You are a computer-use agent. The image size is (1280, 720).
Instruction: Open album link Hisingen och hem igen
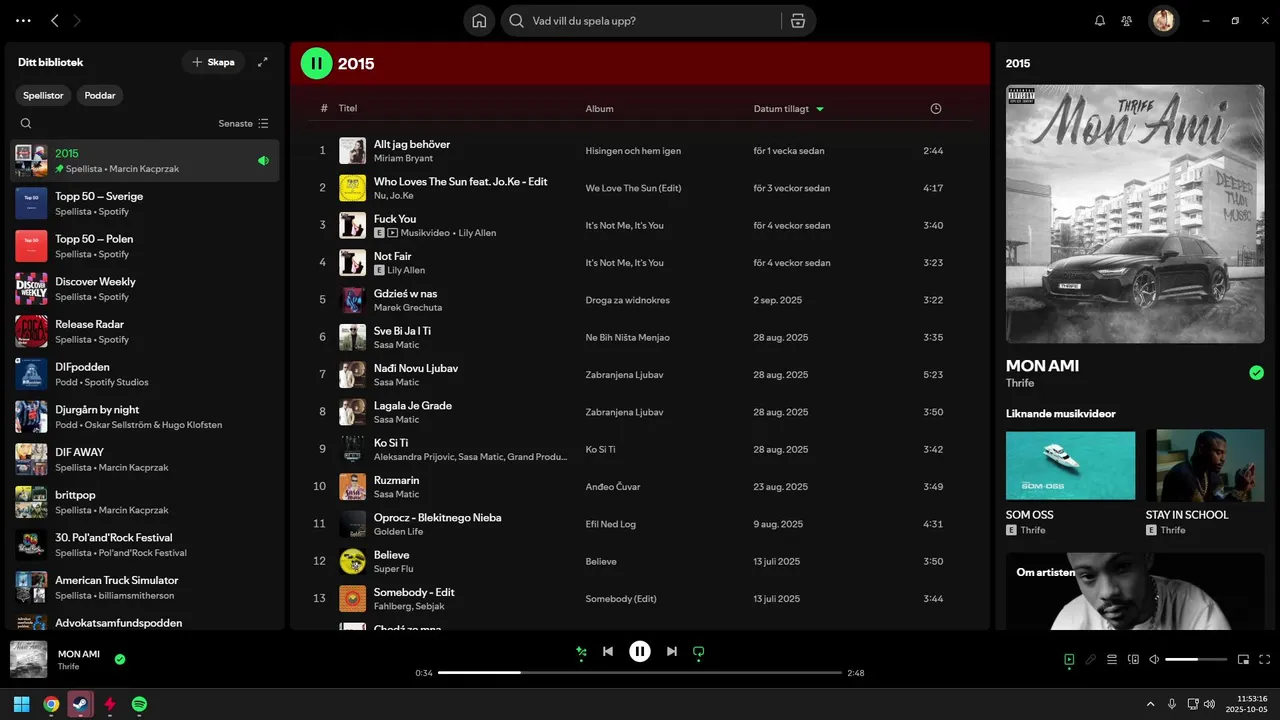pos(633,151)
